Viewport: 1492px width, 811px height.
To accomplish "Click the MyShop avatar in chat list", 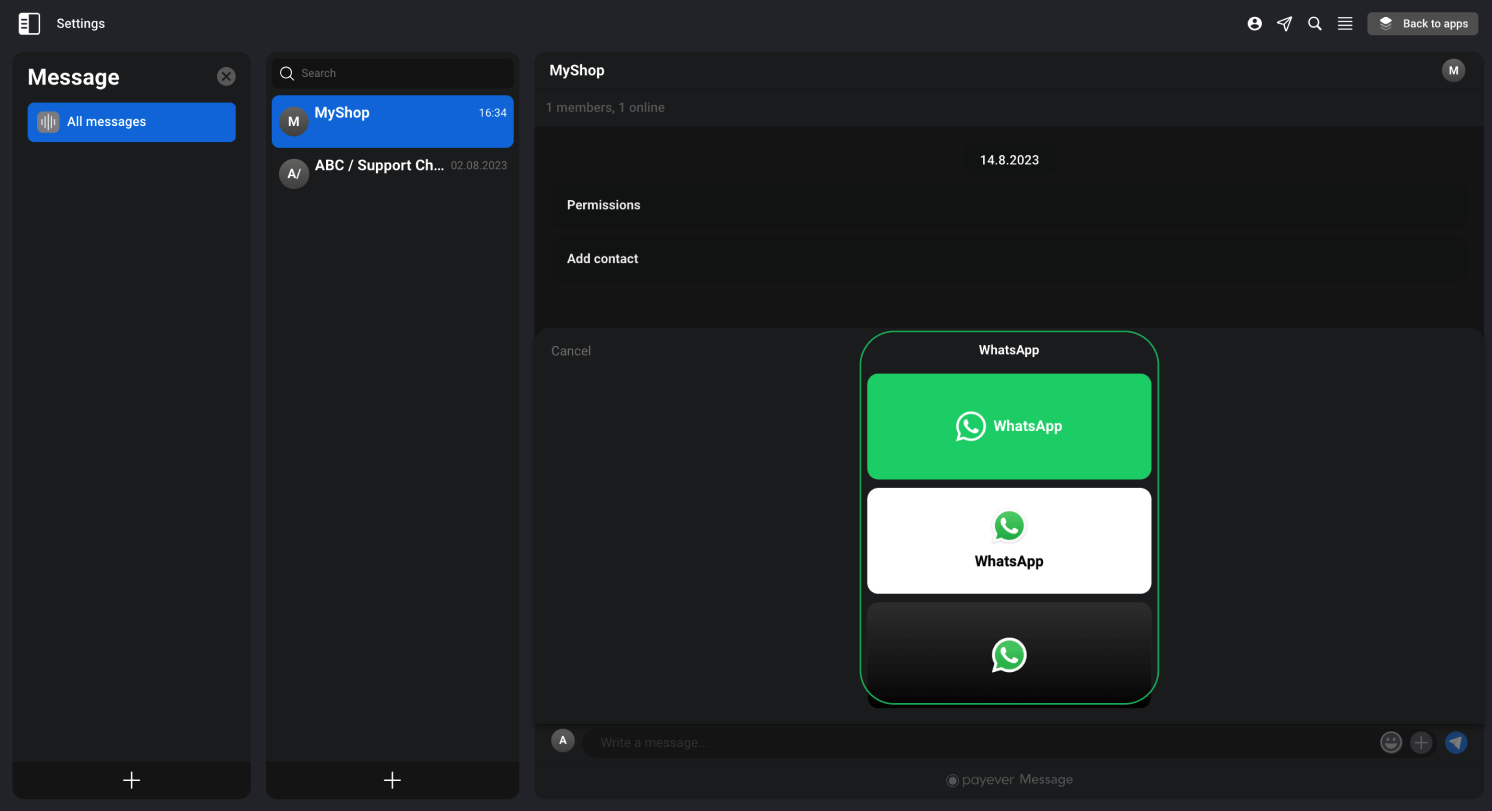I will [x=293, y=122].
